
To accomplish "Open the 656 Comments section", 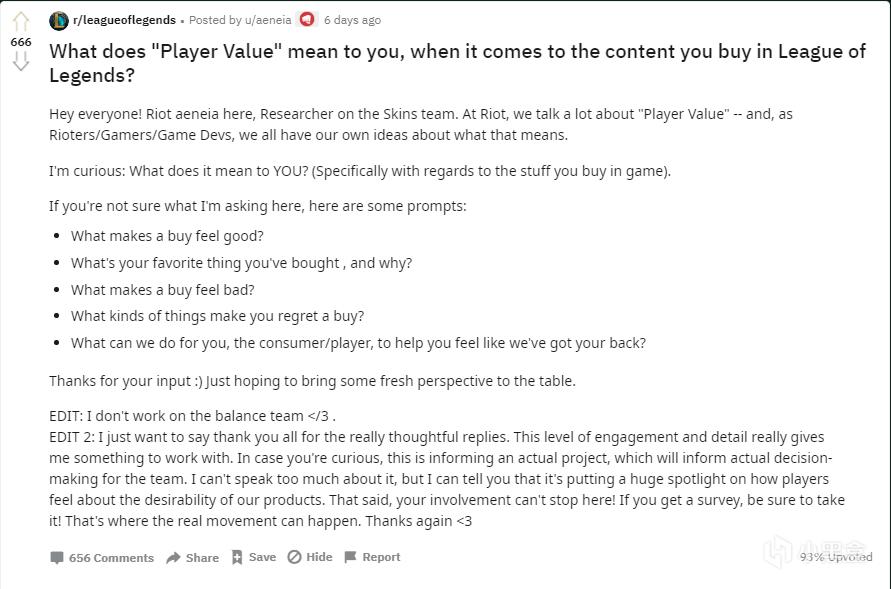I will pyautogui.click(x=111, y=558).
